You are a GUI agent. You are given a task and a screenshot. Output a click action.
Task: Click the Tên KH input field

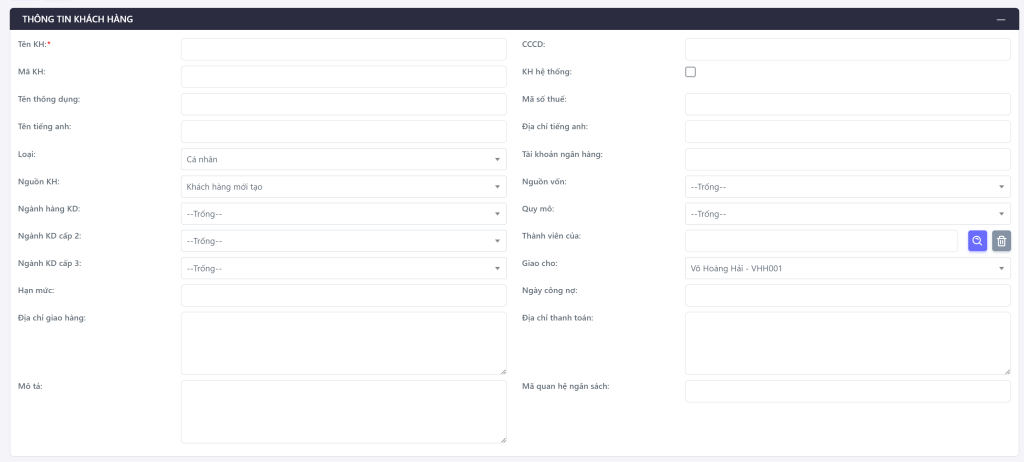point(343,49)
